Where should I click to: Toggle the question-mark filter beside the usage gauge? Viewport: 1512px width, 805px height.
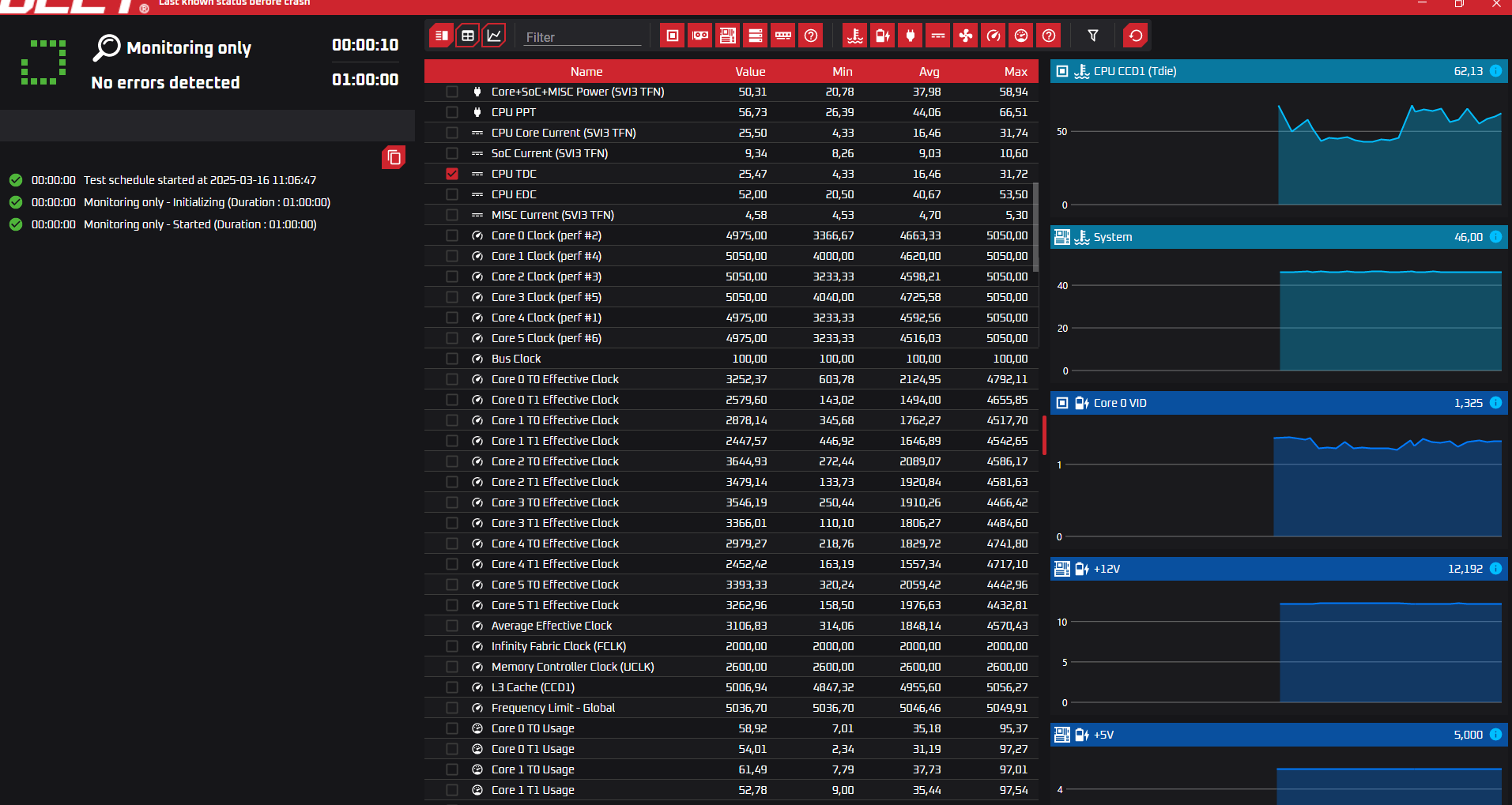[x=1049, y=36]
